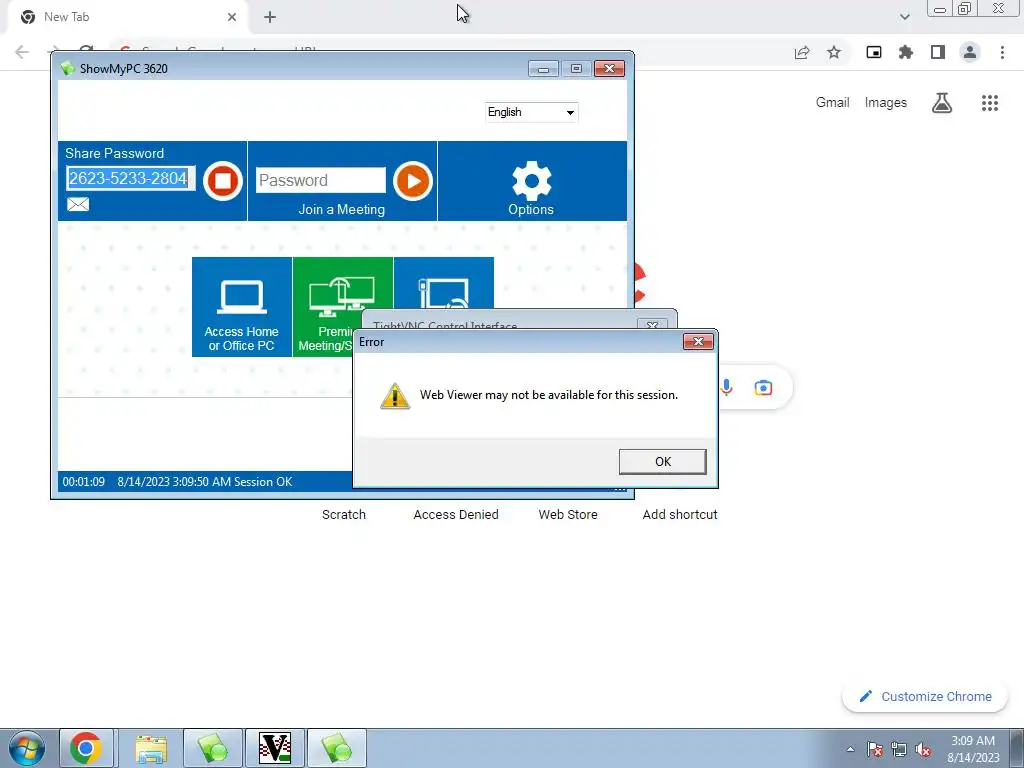Minimize the ShowMyPC 3620 window
1024x768 pixels.
tap(543, 69)
